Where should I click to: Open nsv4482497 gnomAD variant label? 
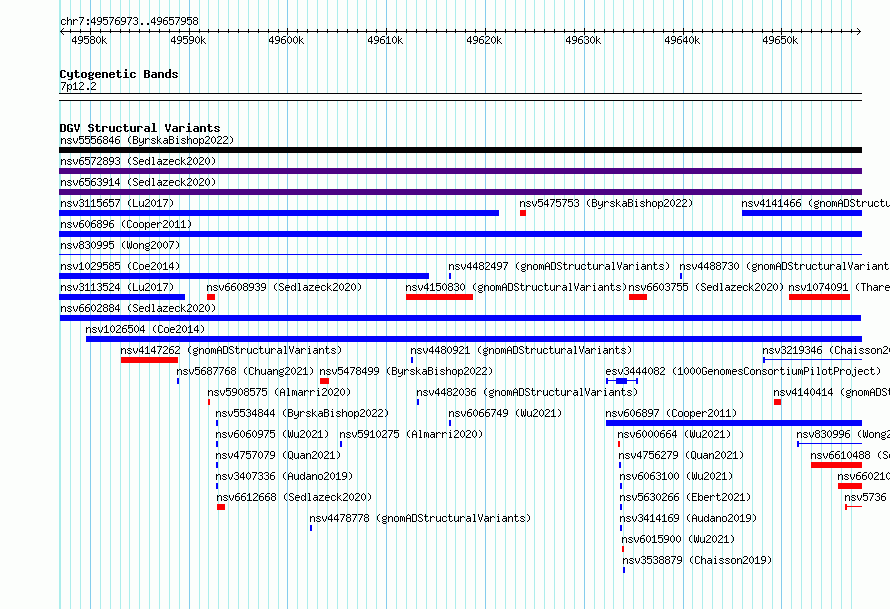click(x=559, y=266)
